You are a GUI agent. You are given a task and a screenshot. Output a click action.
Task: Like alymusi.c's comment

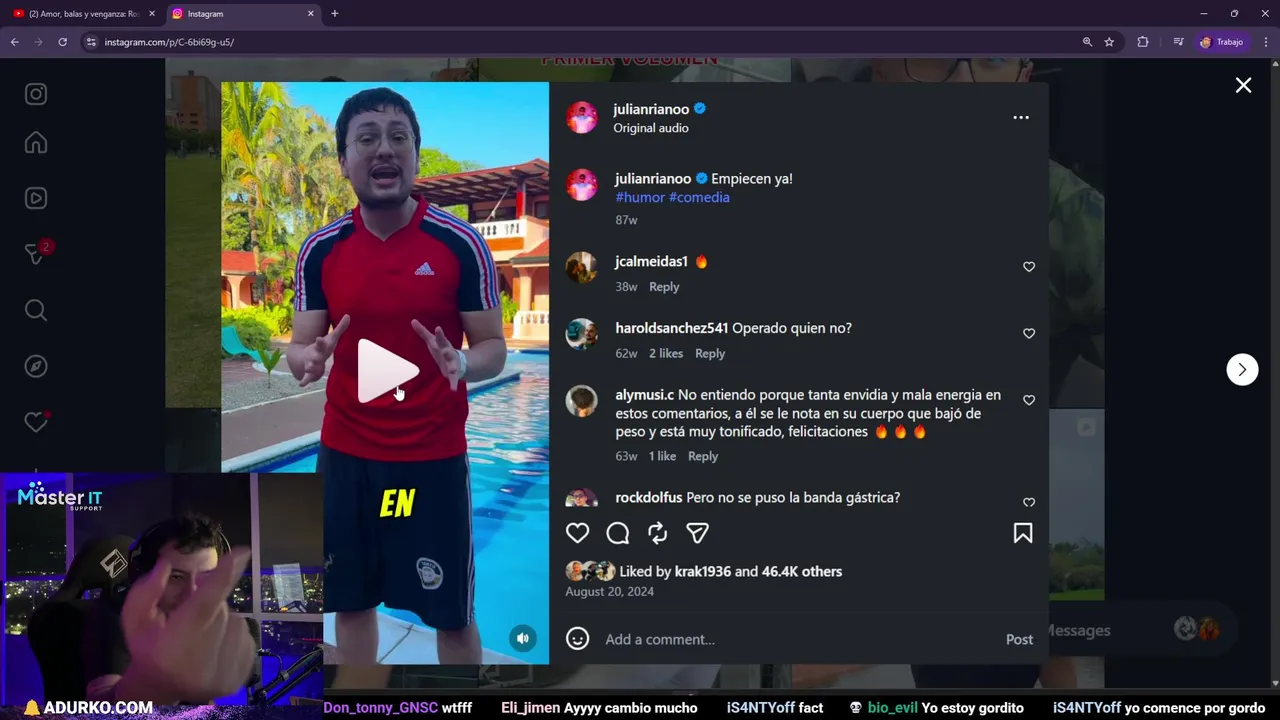coord(1029,400)
